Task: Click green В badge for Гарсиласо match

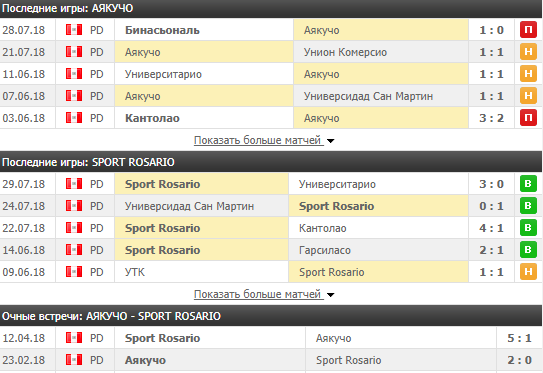Action: (528, 250)
